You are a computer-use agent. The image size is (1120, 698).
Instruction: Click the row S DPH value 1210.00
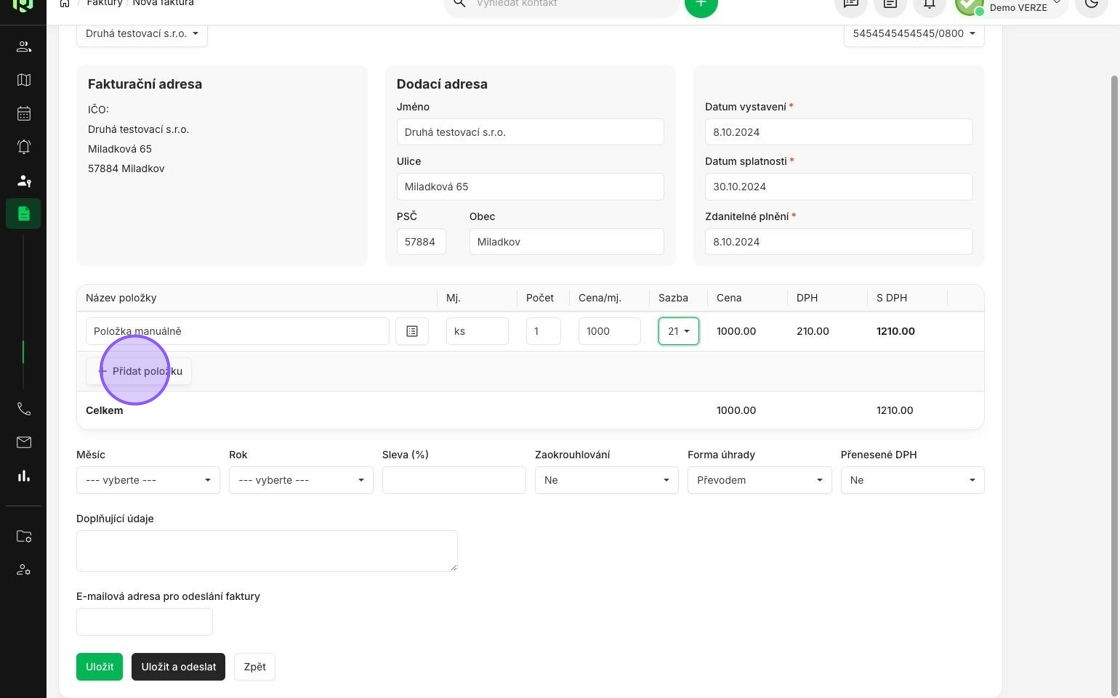pyautogui.click(x=896, y=331)
